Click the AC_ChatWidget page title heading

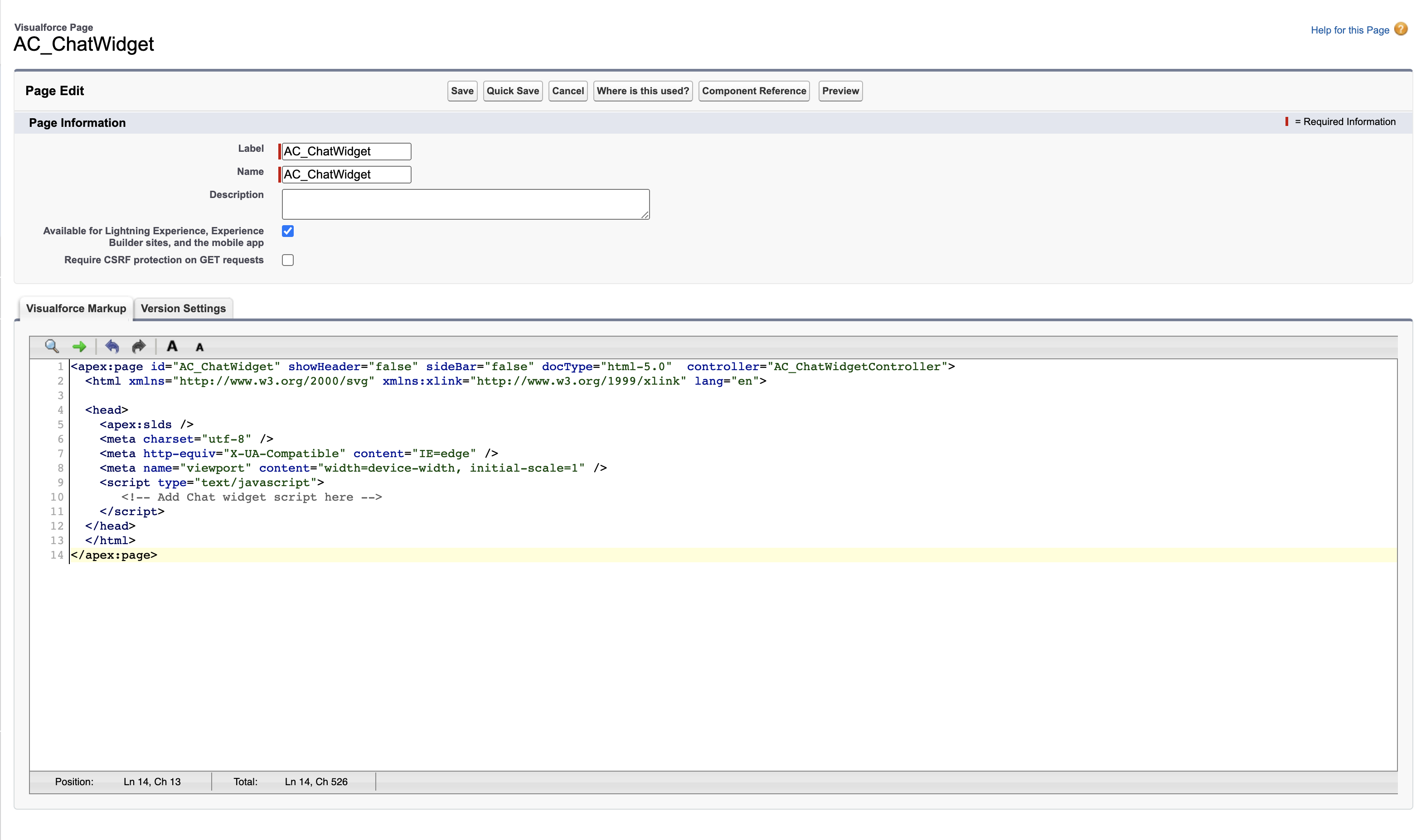click(x=84, y=44)
